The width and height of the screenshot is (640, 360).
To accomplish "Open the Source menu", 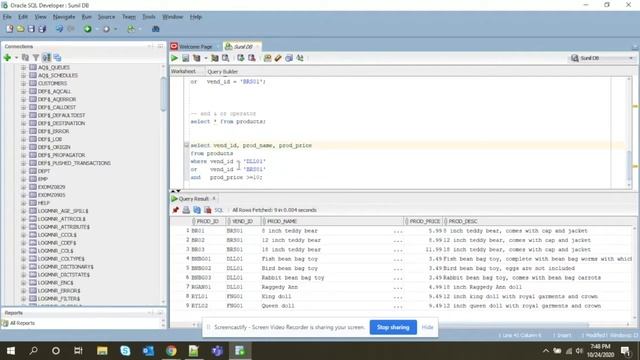I will click(x=106, y=17).
